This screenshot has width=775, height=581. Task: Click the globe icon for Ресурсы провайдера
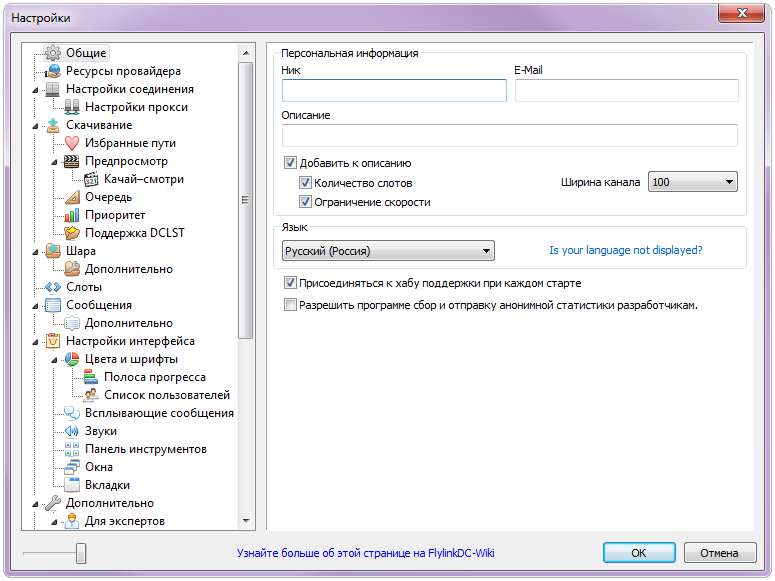(53, 71)
